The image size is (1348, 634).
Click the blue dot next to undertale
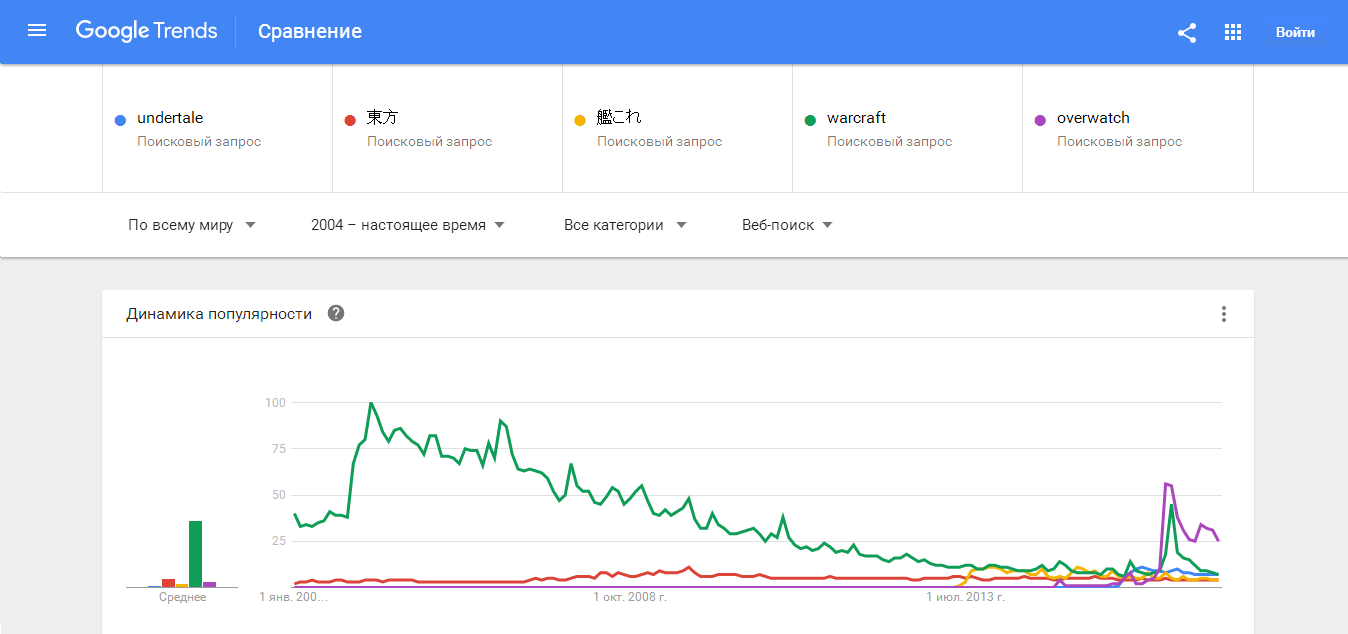click(x=120, y=120)
